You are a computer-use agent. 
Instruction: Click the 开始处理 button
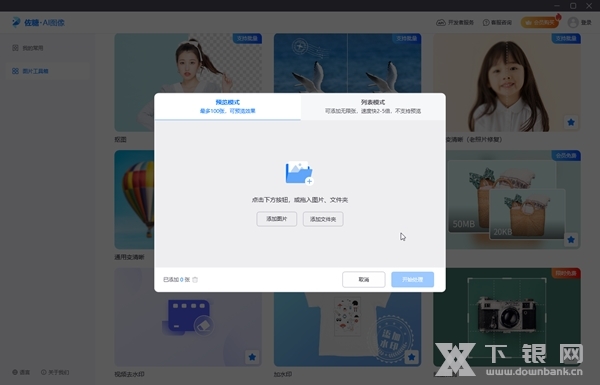pos(412,279)
